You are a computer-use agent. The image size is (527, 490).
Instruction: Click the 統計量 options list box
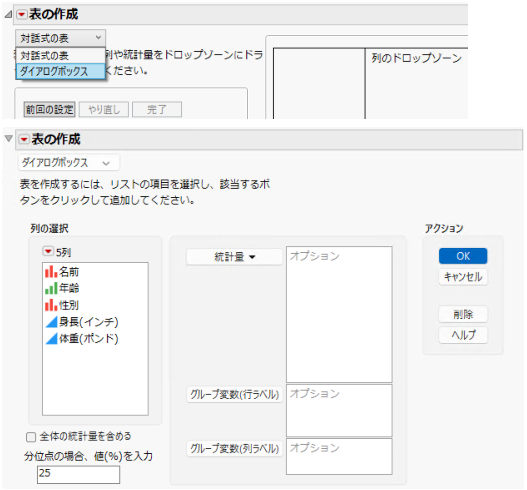tap(339, 314)
